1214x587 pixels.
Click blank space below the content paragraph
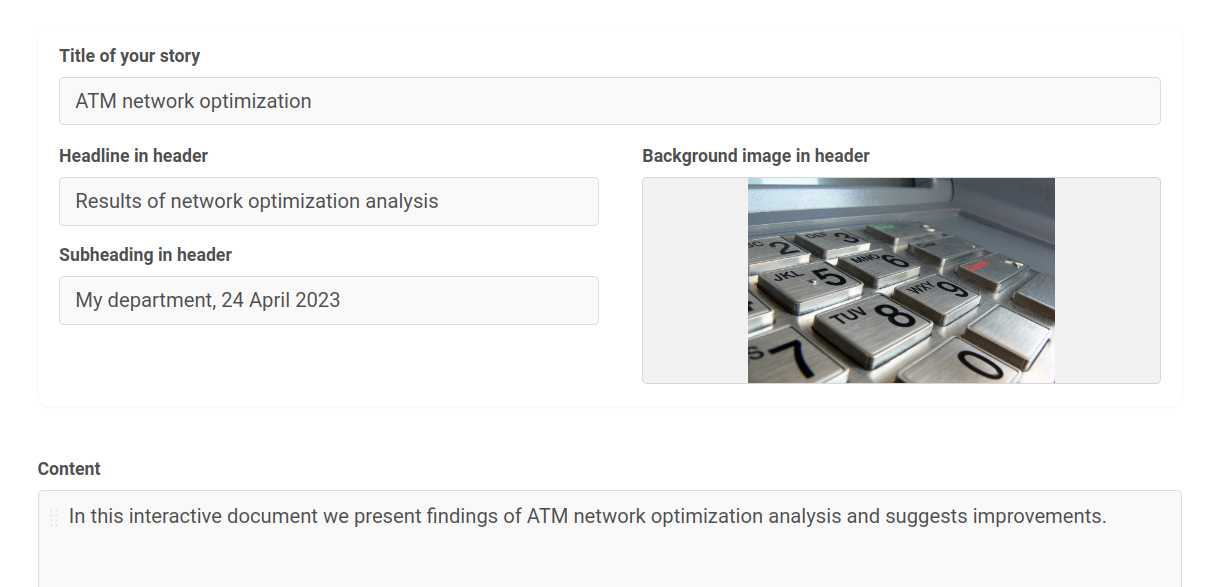click(x=609, y=560)
